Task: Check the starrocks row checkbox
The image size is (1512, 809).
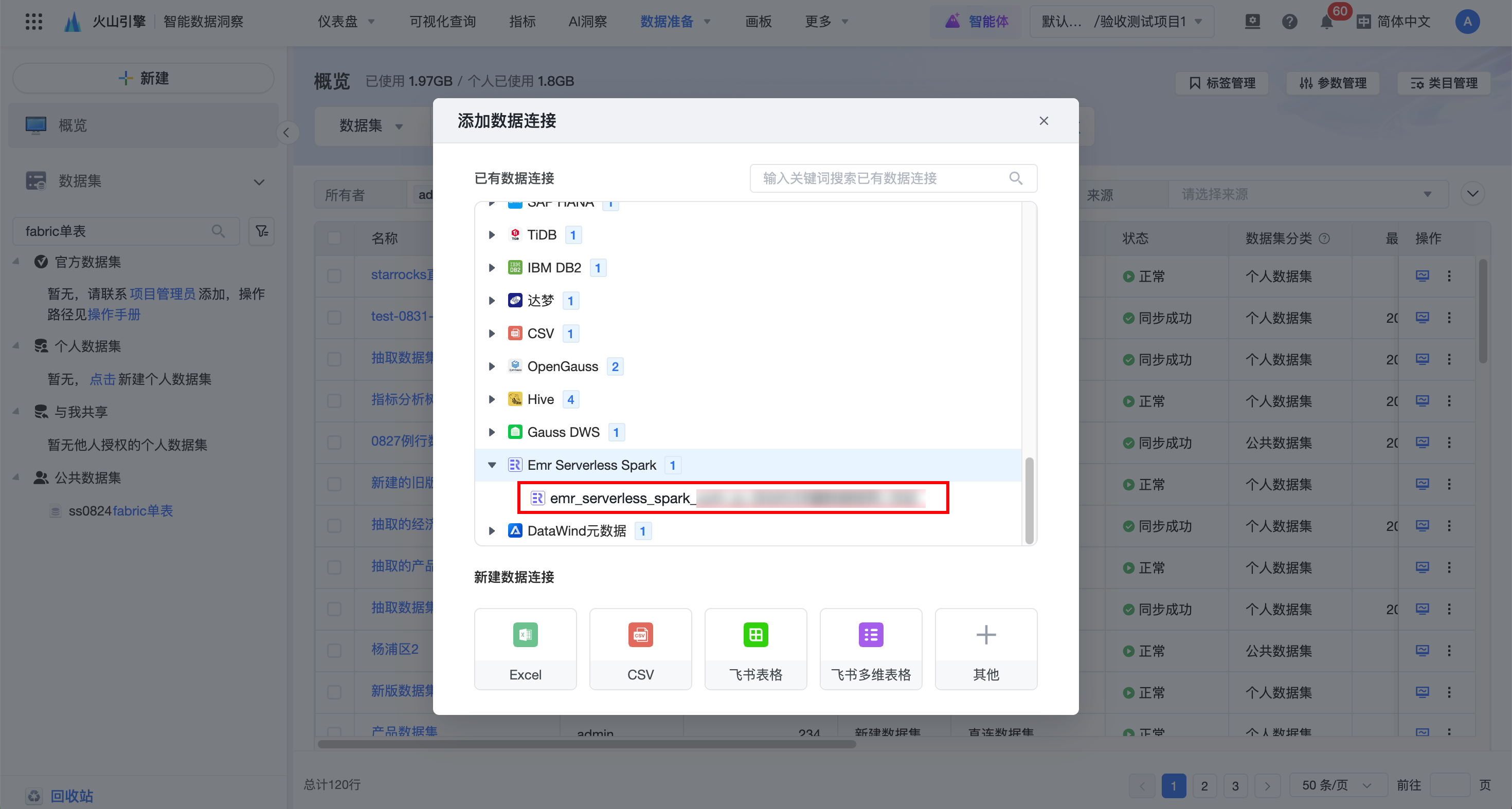Action: pos(335,275)
